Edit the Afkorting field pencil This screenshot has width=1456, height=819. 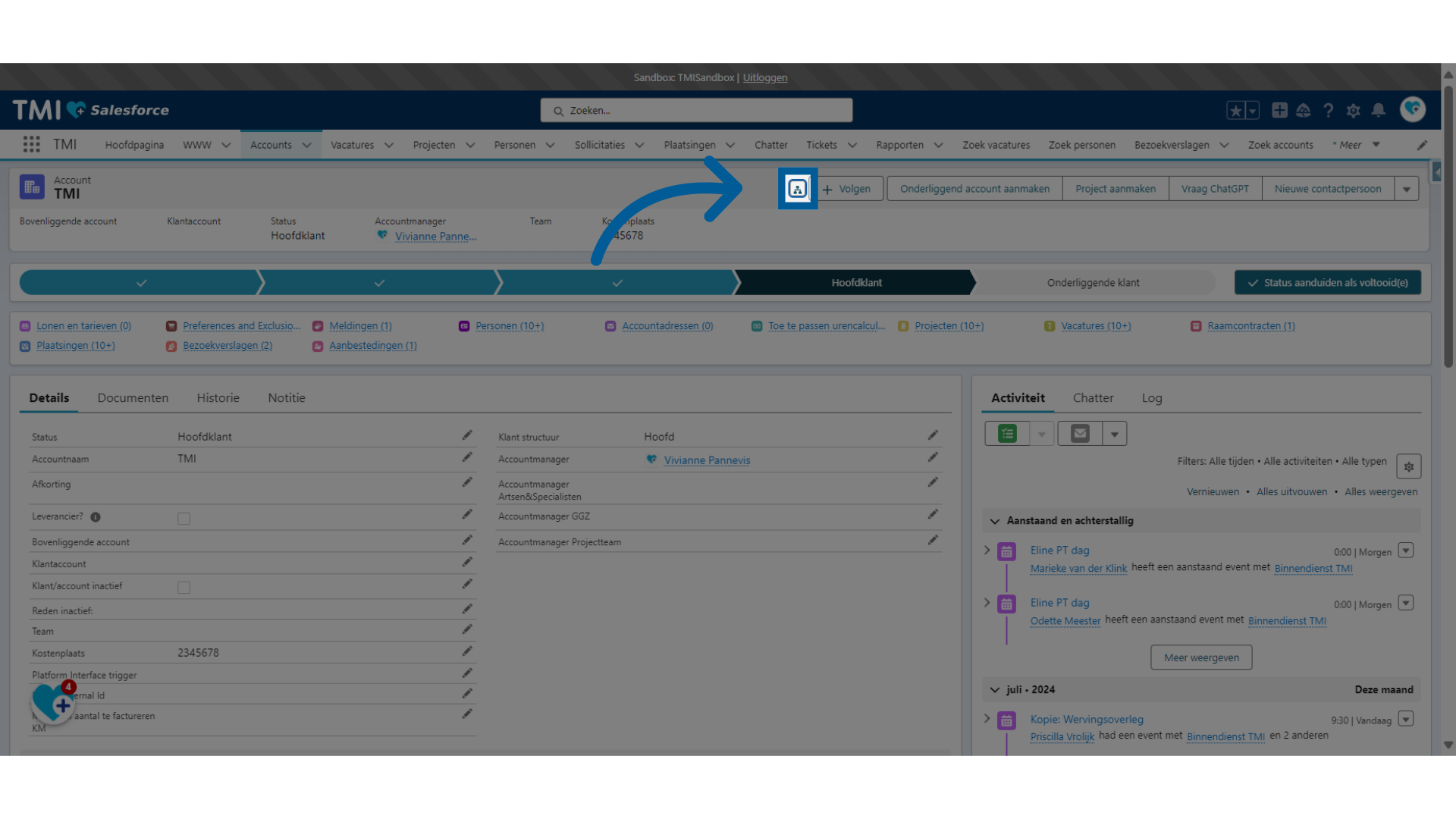(467, 482)
